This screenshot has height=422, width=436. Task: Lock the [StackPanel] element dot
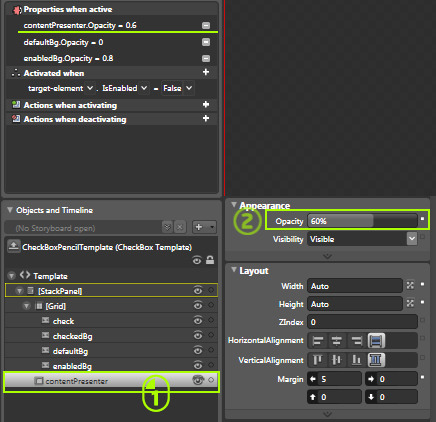[211, 290]
